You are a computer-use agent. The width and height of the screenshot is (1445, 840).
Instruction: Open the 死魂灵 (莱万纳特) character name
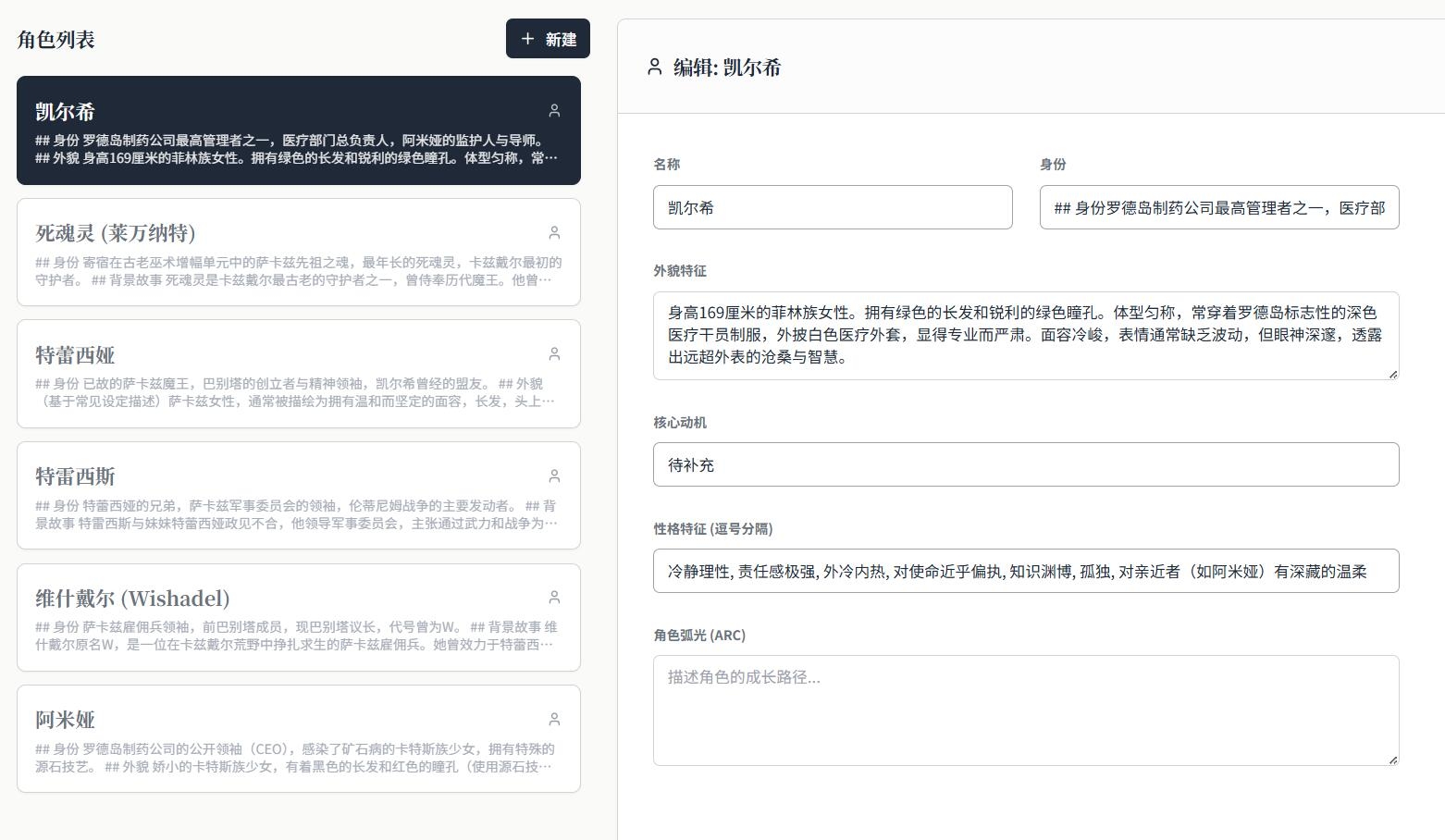[x=116, y=233]
